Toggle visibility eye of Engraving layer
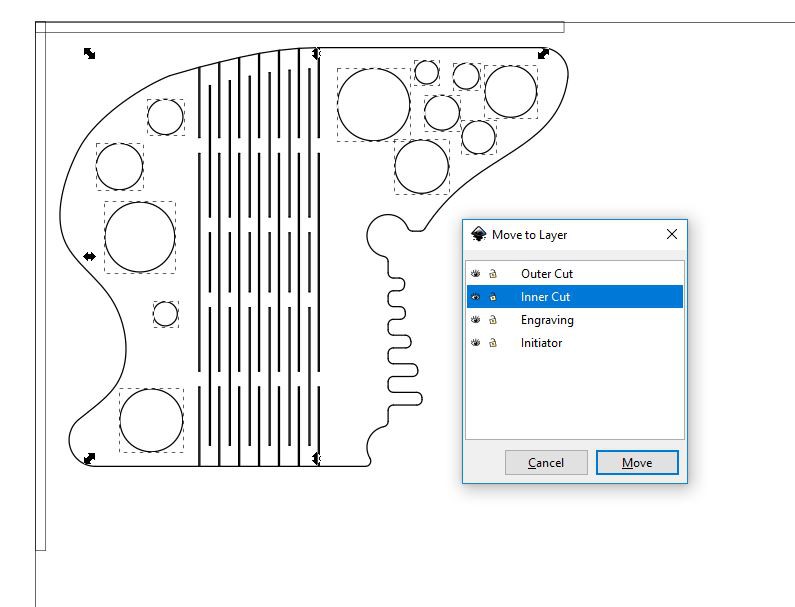Image resolution: width=795 pixels, height=607 pixels. (x=475, y=319)
